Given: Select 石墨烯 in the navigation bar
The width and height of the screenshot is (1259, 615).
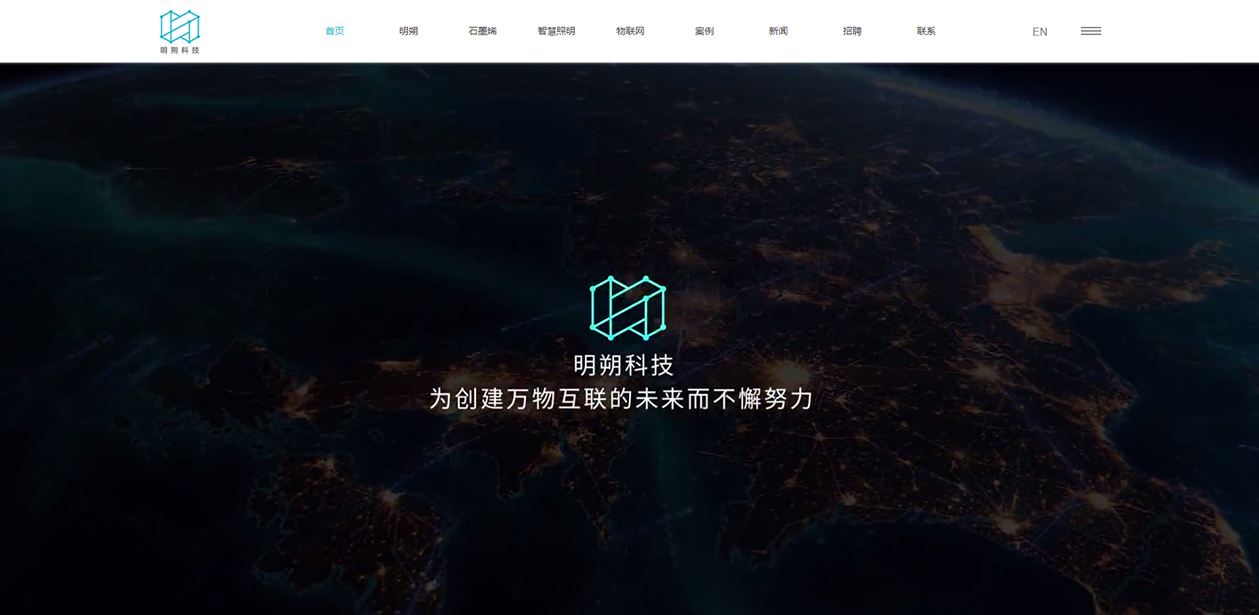Looking at the screenshot, I should (x=482, y=31).
